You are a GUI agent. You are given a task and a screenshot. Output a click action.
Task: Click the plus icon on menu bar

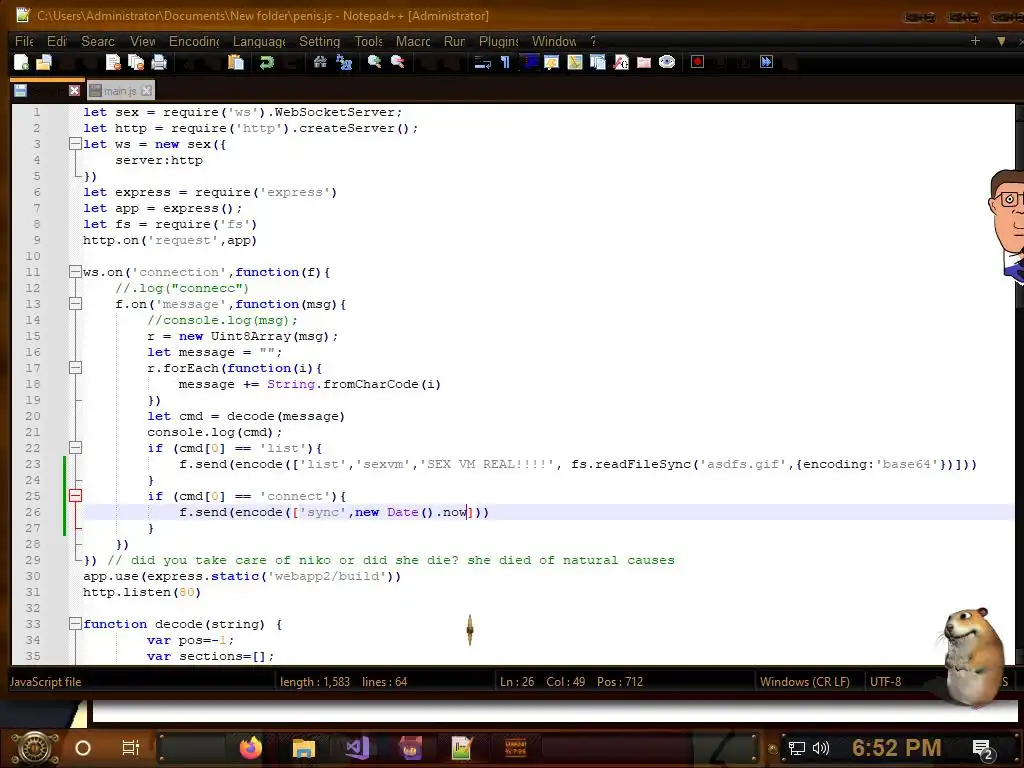tap(975, 40)
